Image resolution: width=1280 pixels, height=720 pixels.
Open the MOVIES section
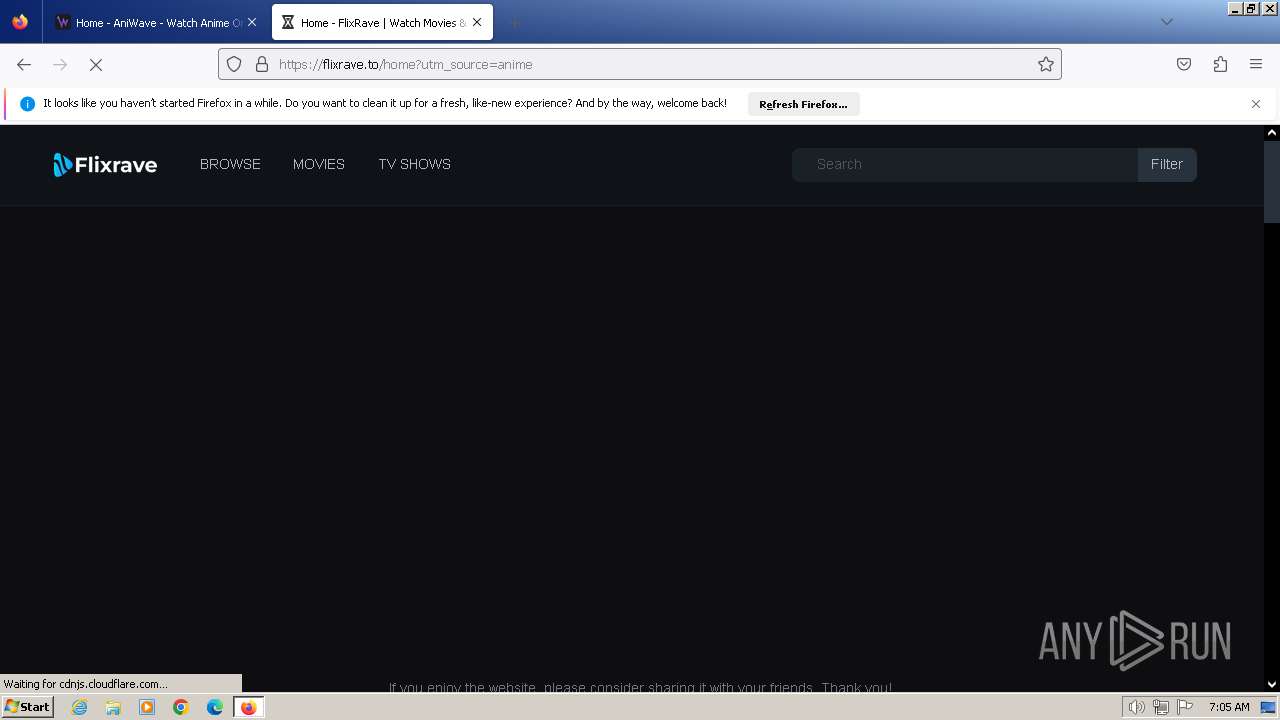pyautogui.click(x=319, y=164)
